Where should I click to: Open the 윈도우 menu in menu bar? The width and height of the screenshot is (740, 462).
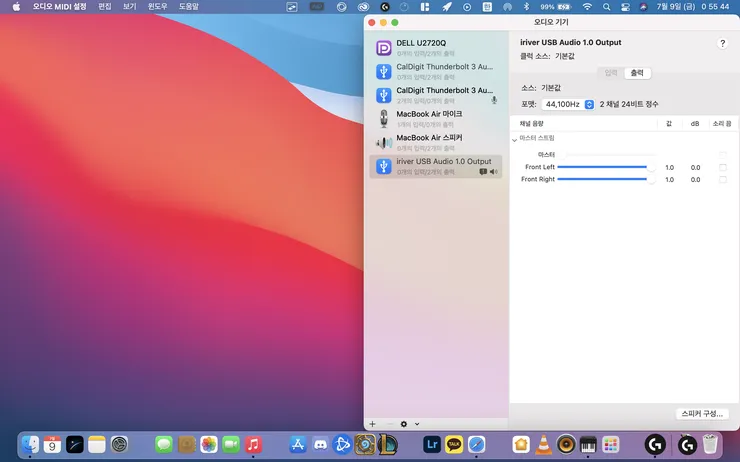tap(157, 7)
